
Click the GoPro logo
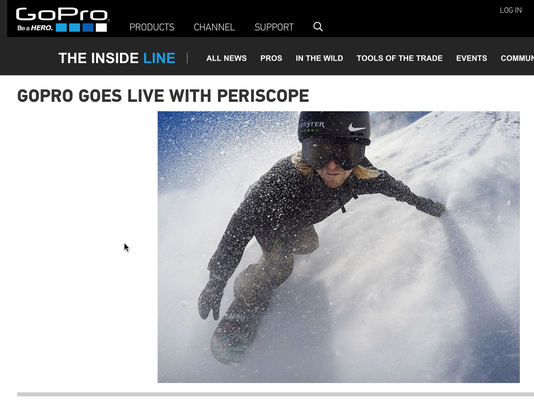coord(62,20)
